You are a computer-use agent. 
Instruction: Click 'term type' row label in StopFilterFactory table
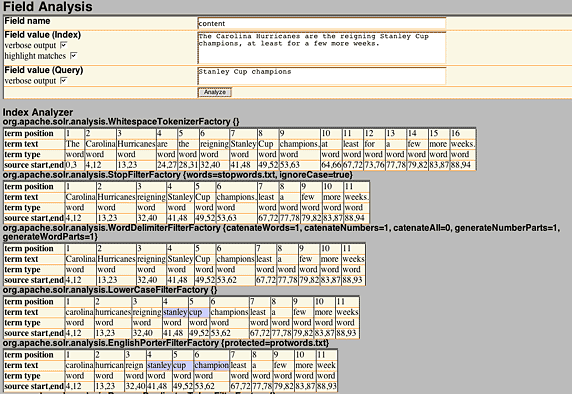click(x=22, y=208)
